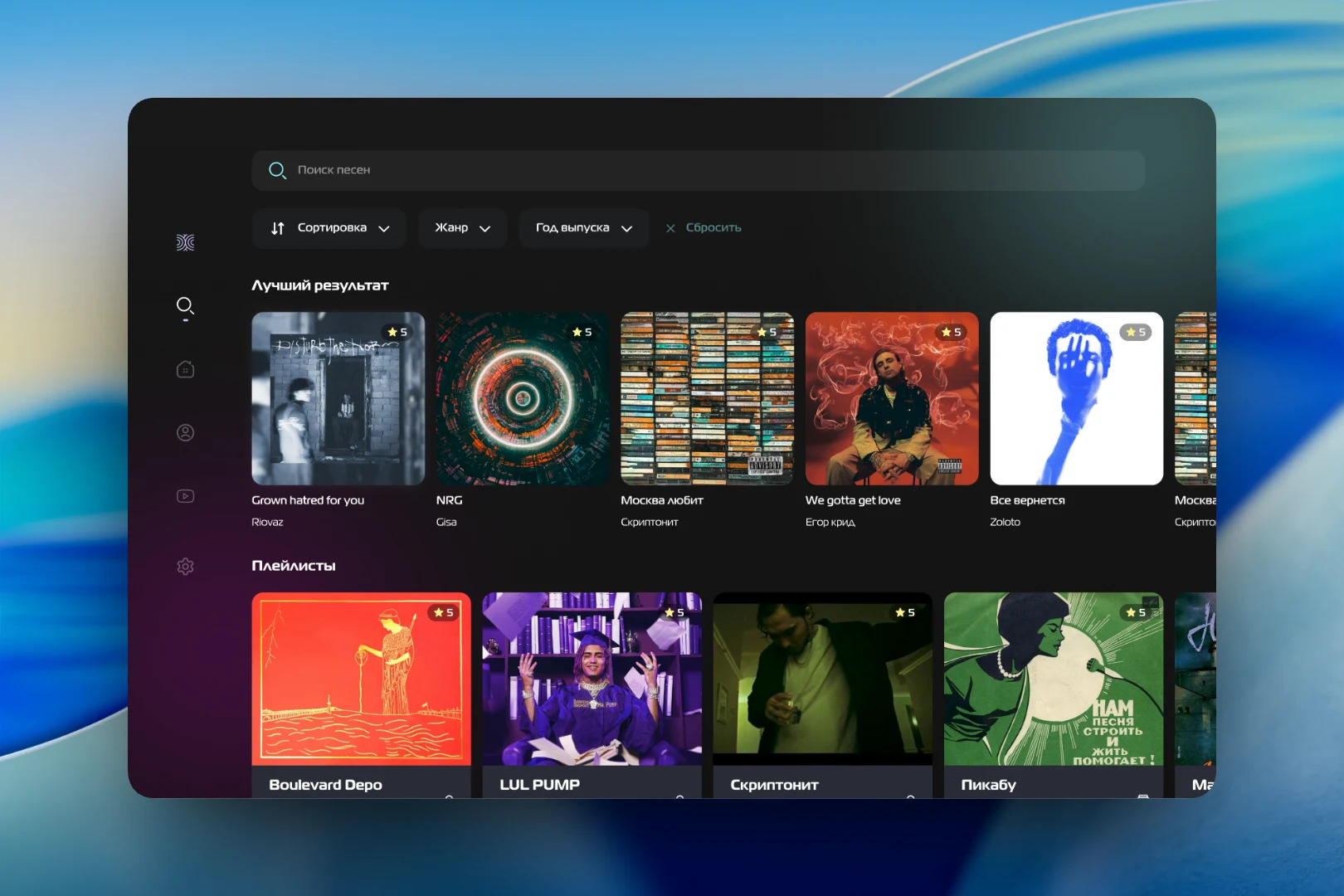Click the star rating badge on Все вернется cover
Screen dimensions: 1344x896
click(1136, 332)
